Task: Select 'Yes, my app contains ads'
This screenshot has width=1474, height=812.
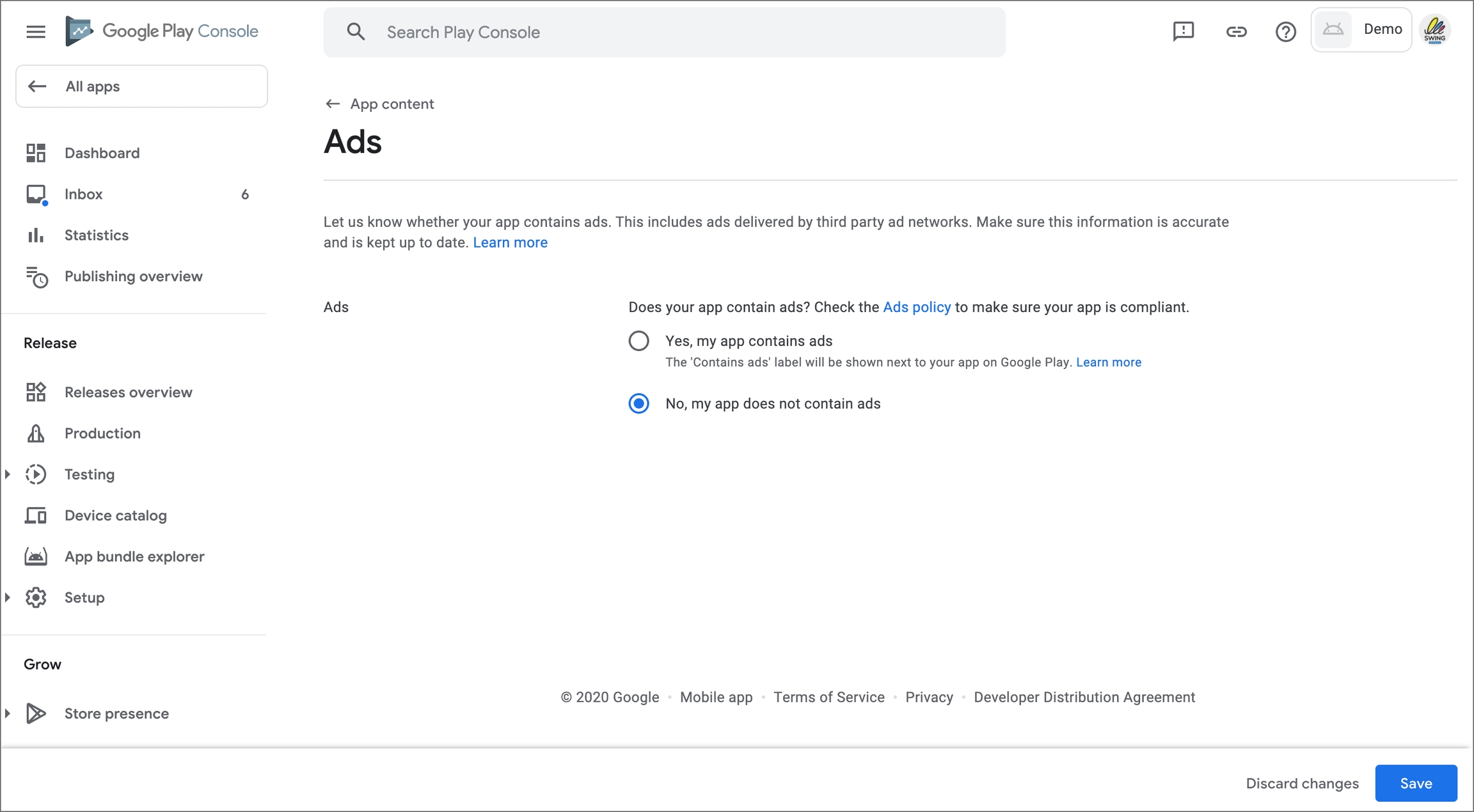Action: (x=638, y=341)
